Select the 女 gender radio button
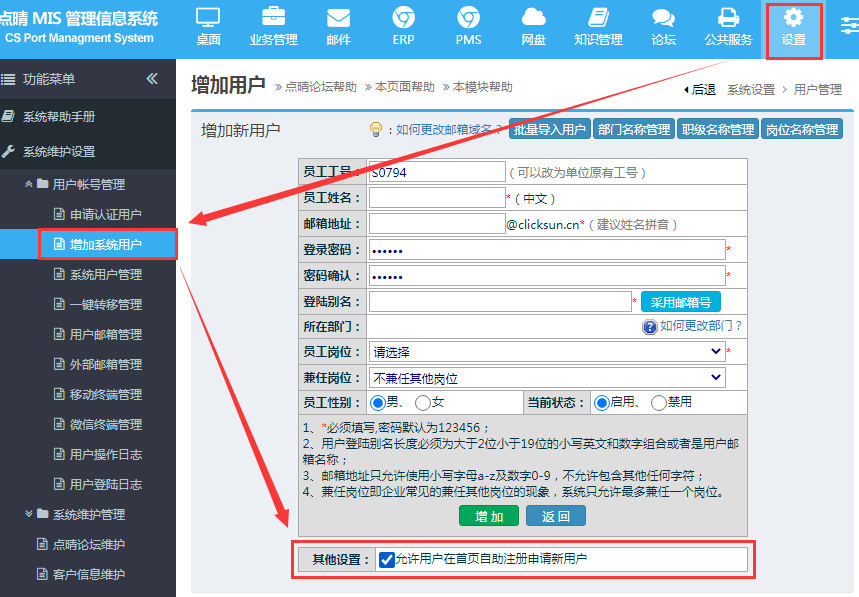Screen dimensions: 859x597 [423, 403]
